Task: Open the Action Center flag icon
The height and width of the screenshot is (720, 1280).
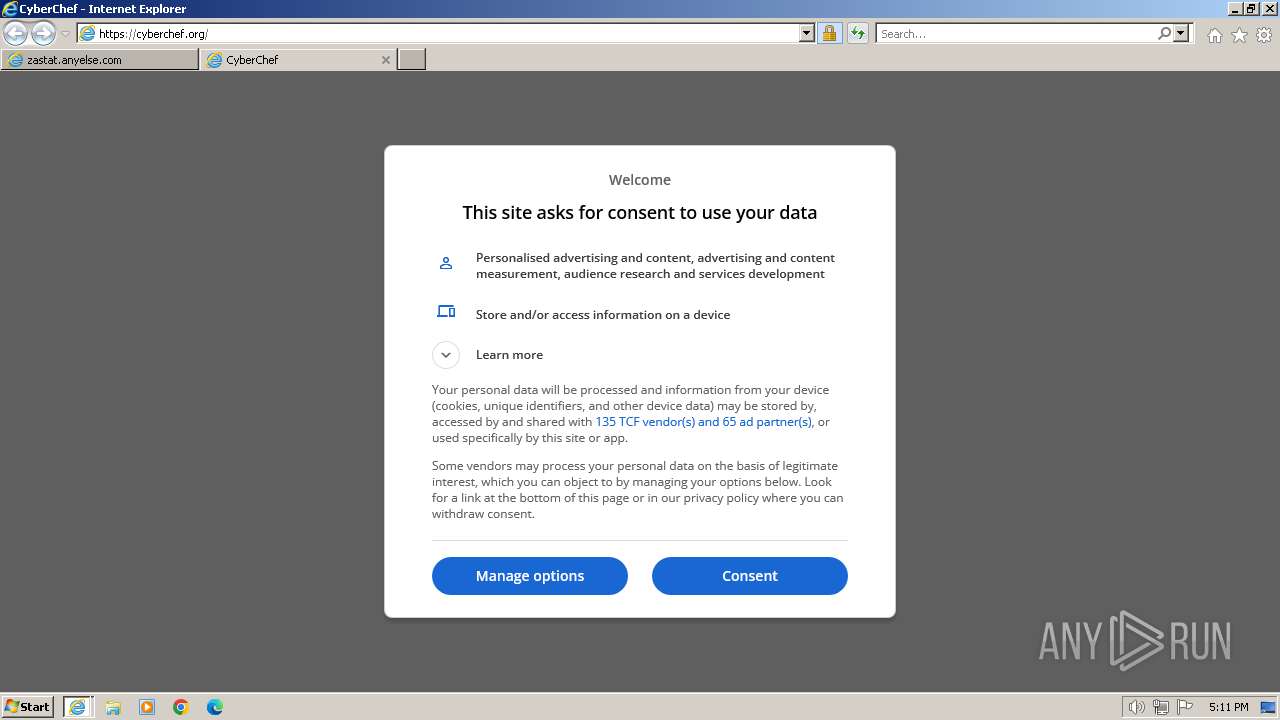Action: pyautogui.click(x=1185, y=707)
